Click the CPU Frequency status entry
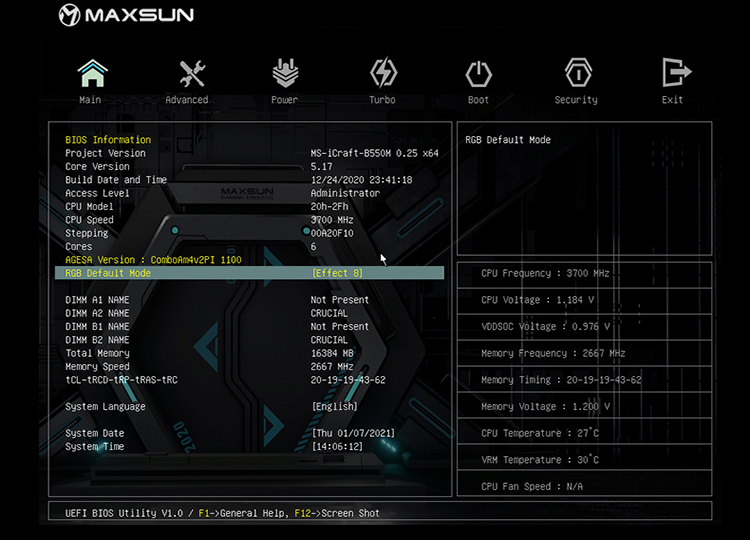This screenshot has height=540, width=750. (x=545, y=273)
